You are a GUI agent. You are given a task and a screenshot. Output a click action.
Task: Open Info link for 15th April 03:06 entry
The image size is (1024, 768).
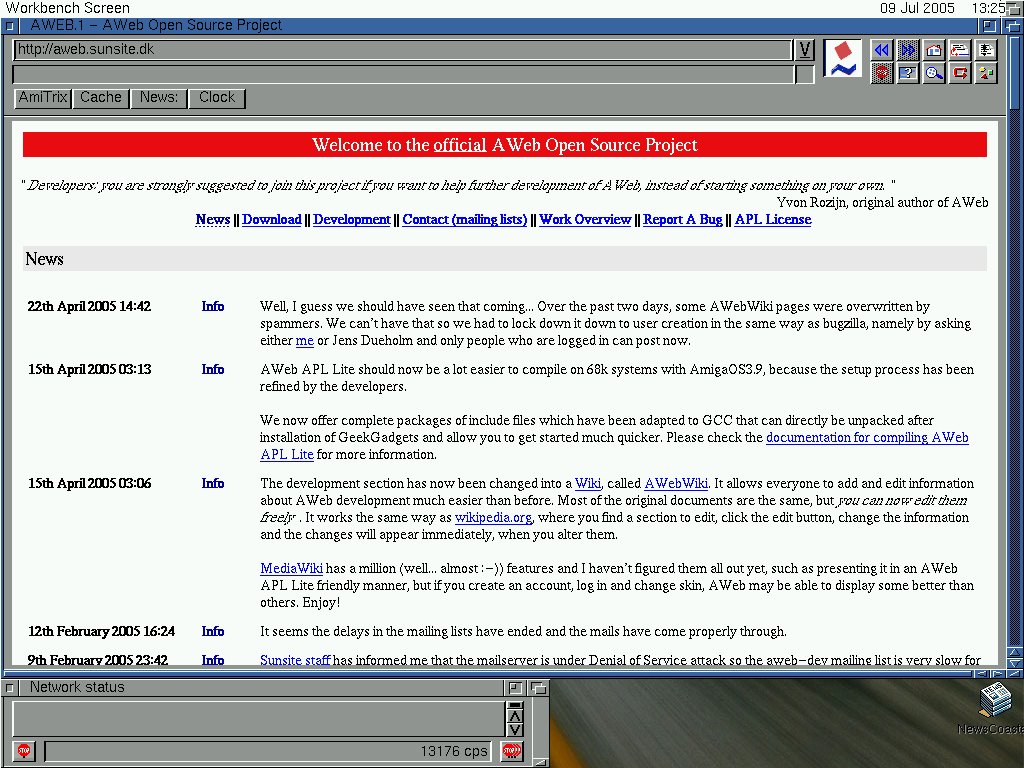tap(213, 483)
